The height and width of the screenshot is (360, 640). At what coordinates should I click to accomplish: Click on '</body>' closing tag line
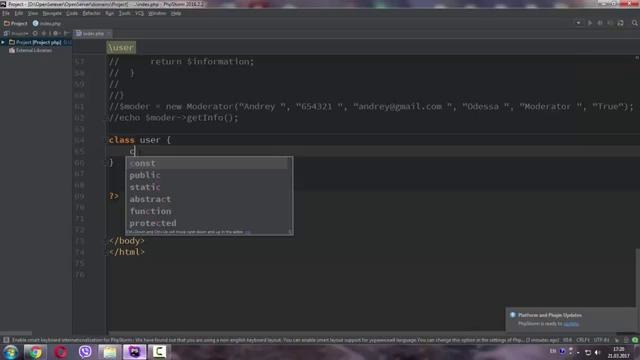point(127,241)
